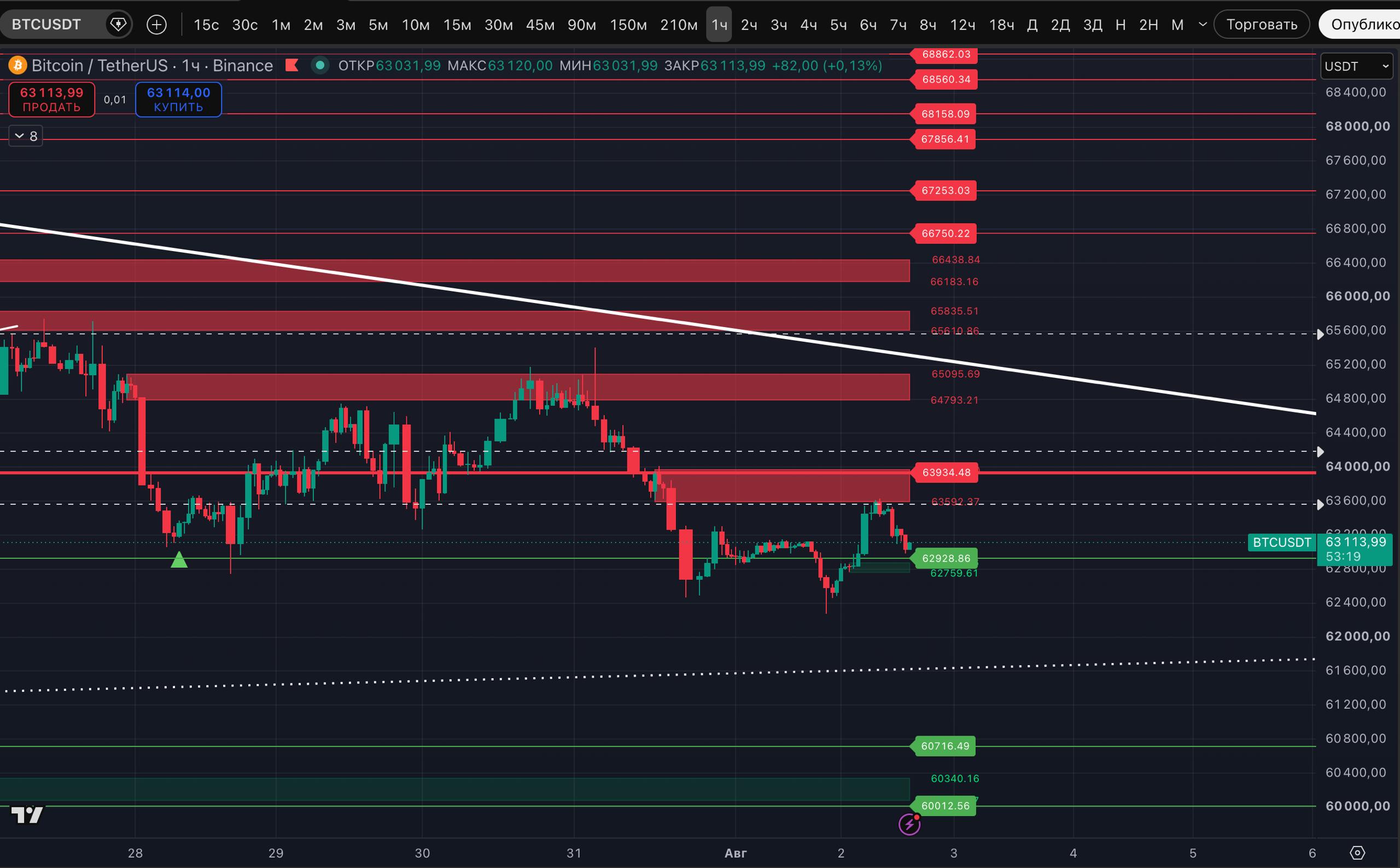Click the Опублико… publish button
The height and width of the screenshot is (868, 1400).
click(x=1359, y=25)
